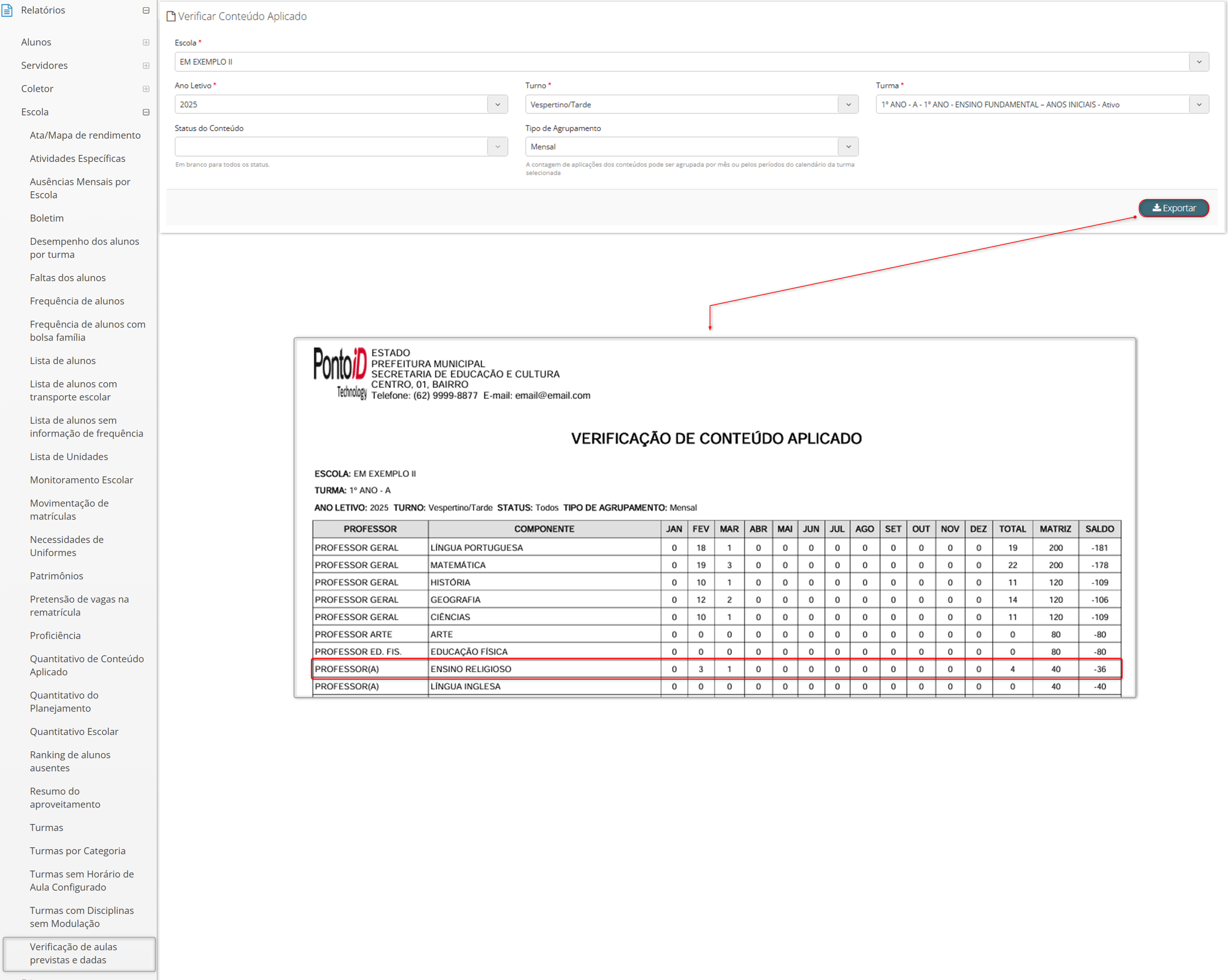The width and height of the screenshot is (1228, 980).
Task: Open Ausências Mensais por Escola report
Action: (80, 188)
